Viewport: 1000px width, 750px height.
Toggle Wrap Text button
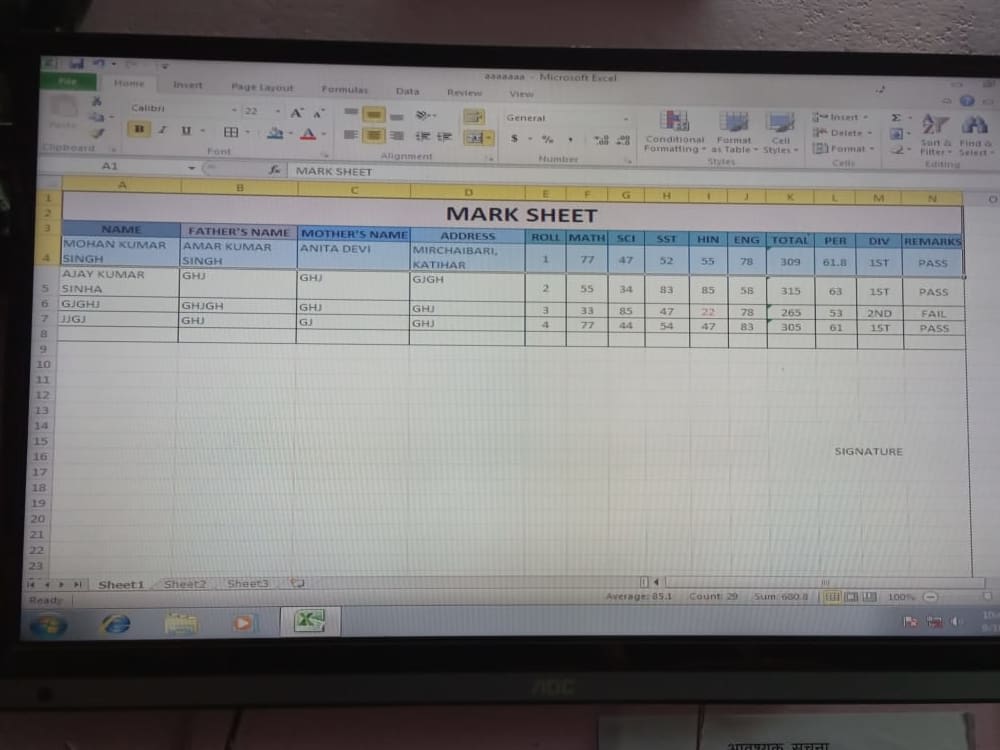click(474, 117)
